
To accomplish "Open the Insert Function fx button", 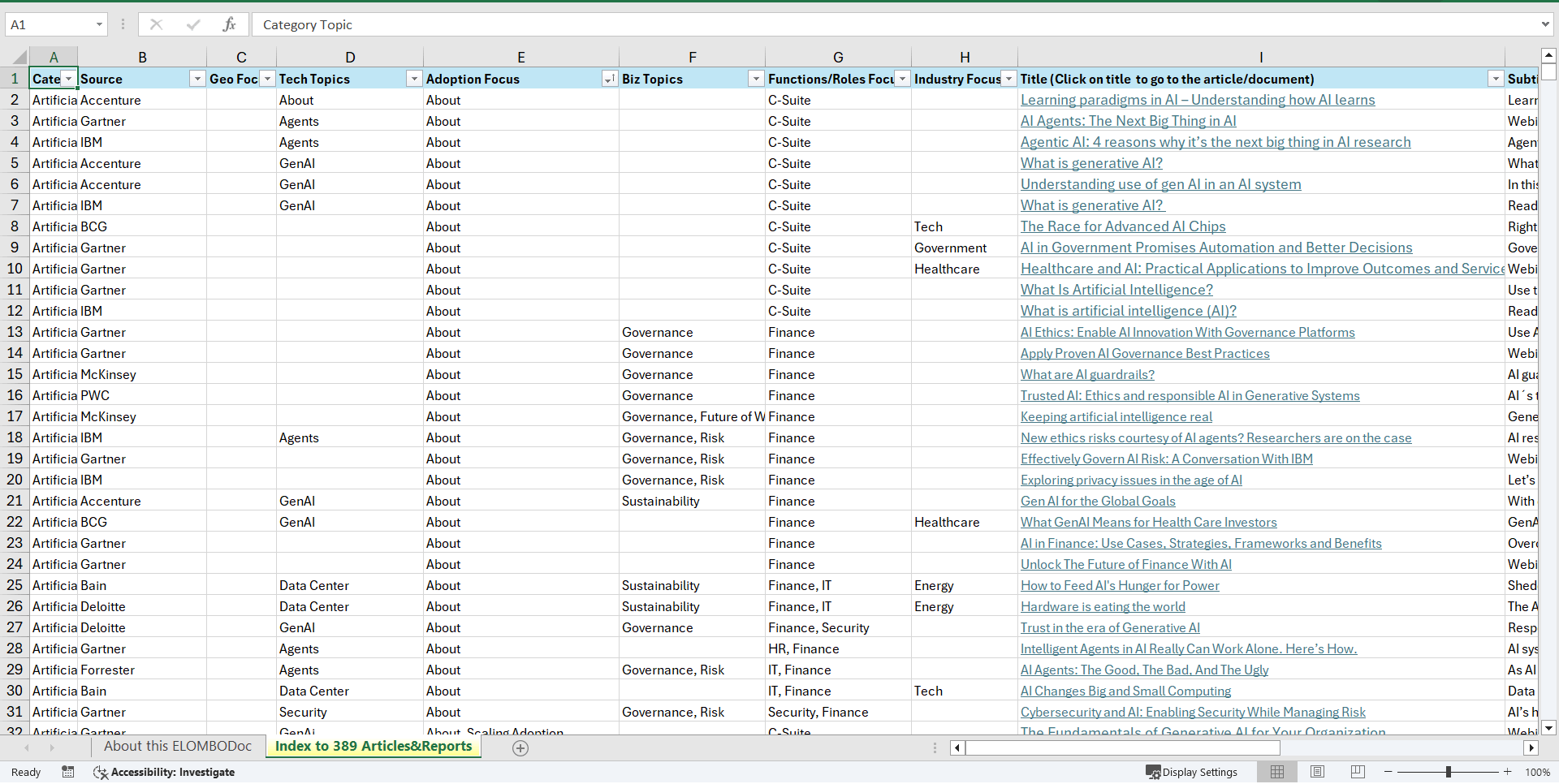I will coord(229,24).
